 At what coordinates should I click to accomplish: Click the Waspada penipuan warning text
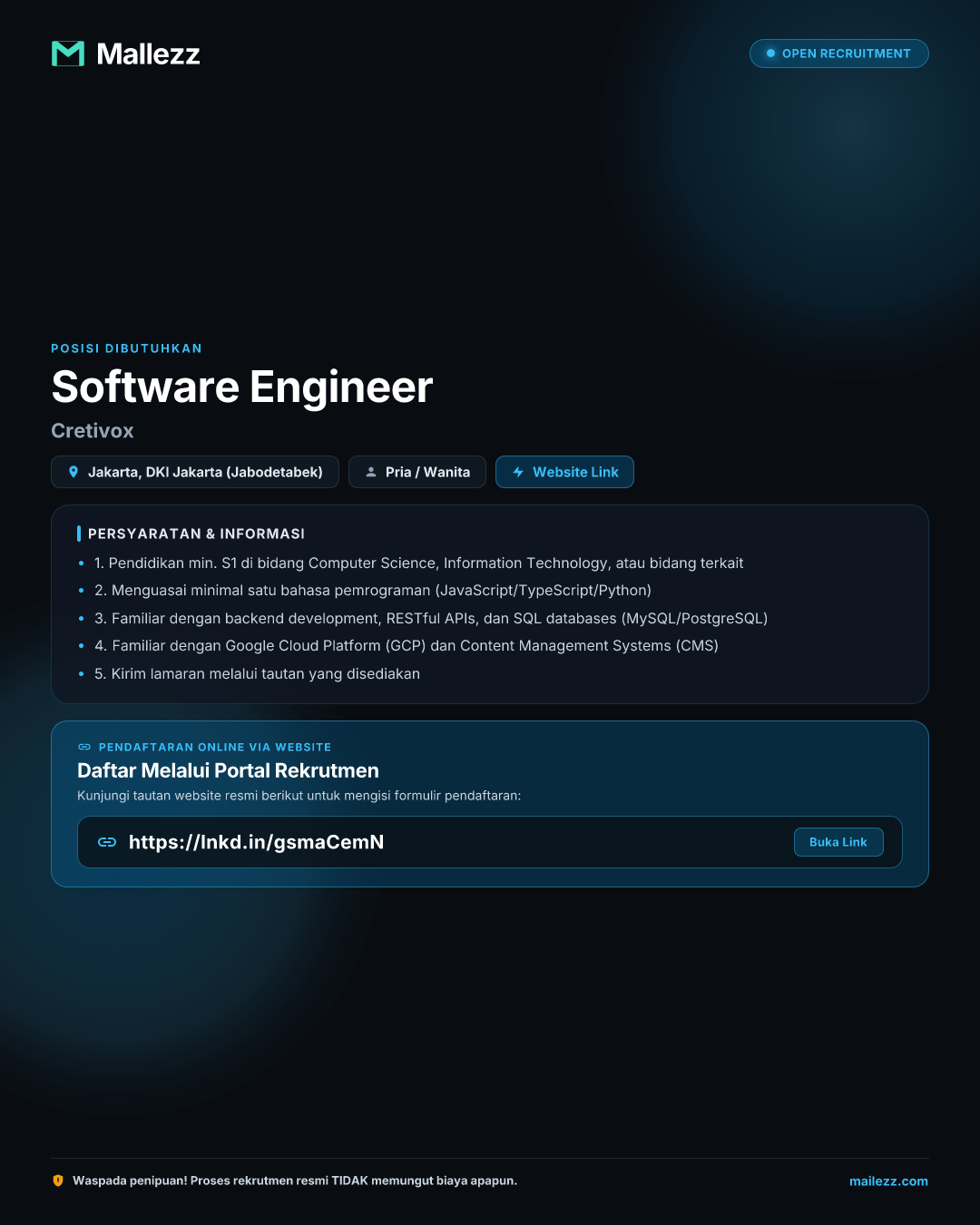coord(295,1181)
